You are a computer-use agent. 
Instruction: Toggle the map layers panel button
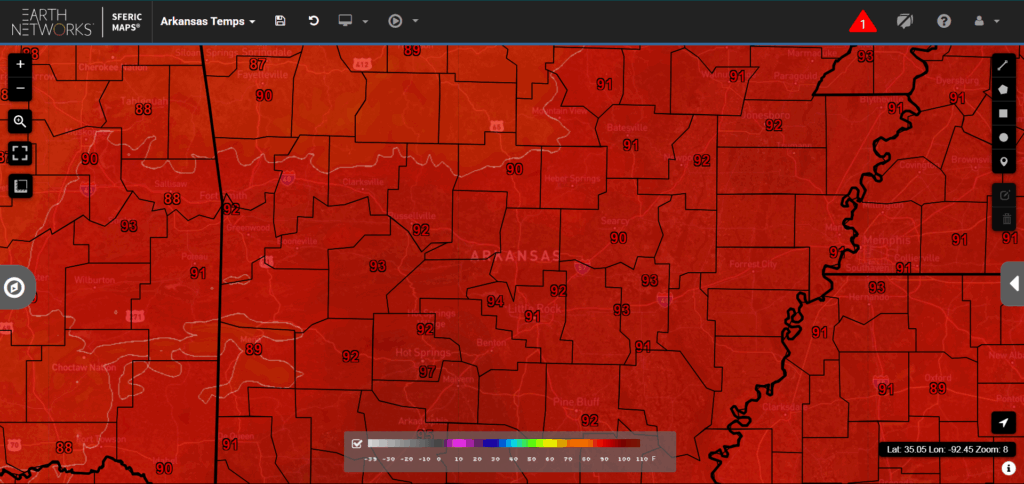pos(20,186)
